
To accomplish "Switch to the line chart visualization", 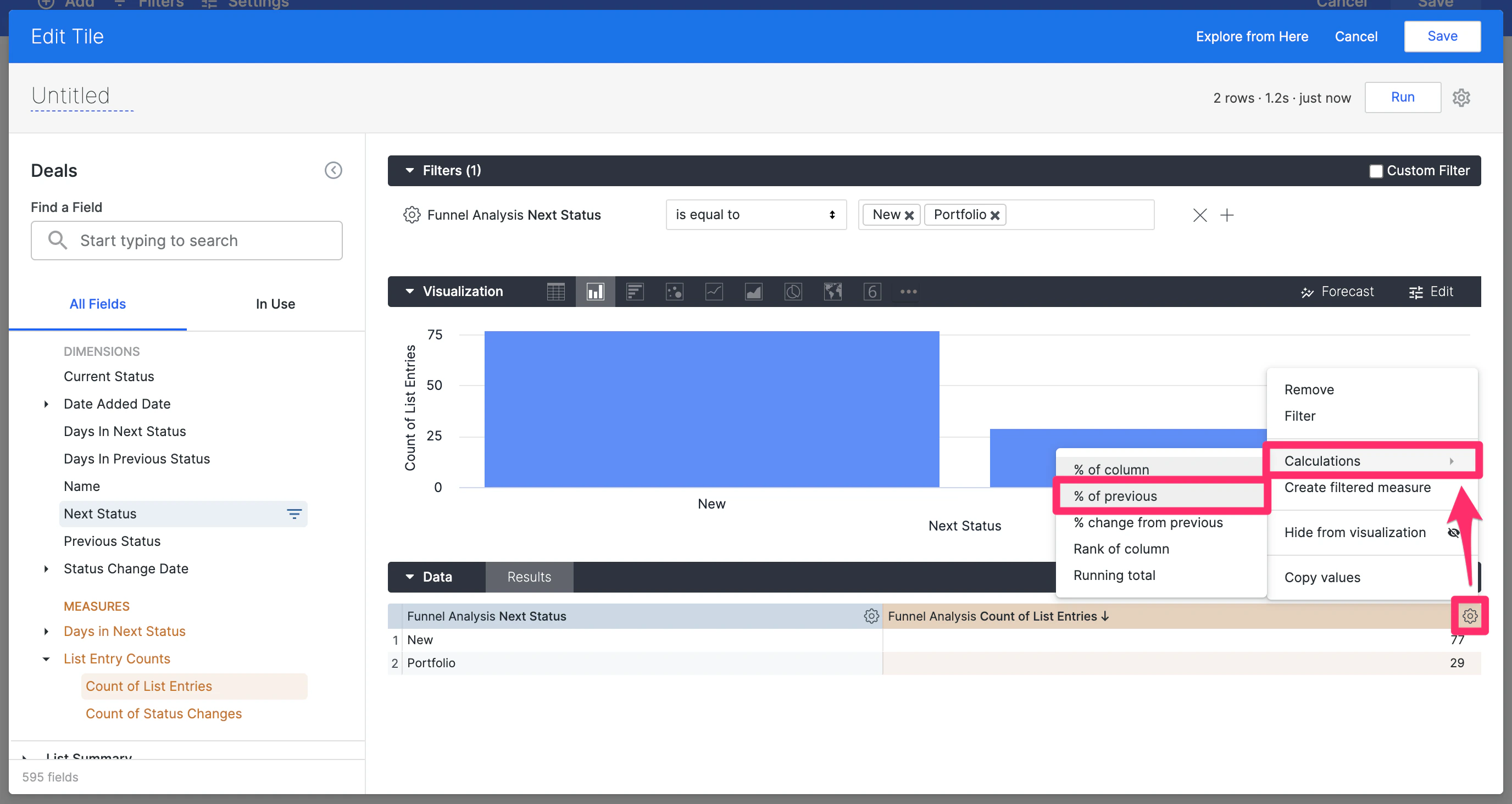I will pyautogui.click(x=714, y=292).
